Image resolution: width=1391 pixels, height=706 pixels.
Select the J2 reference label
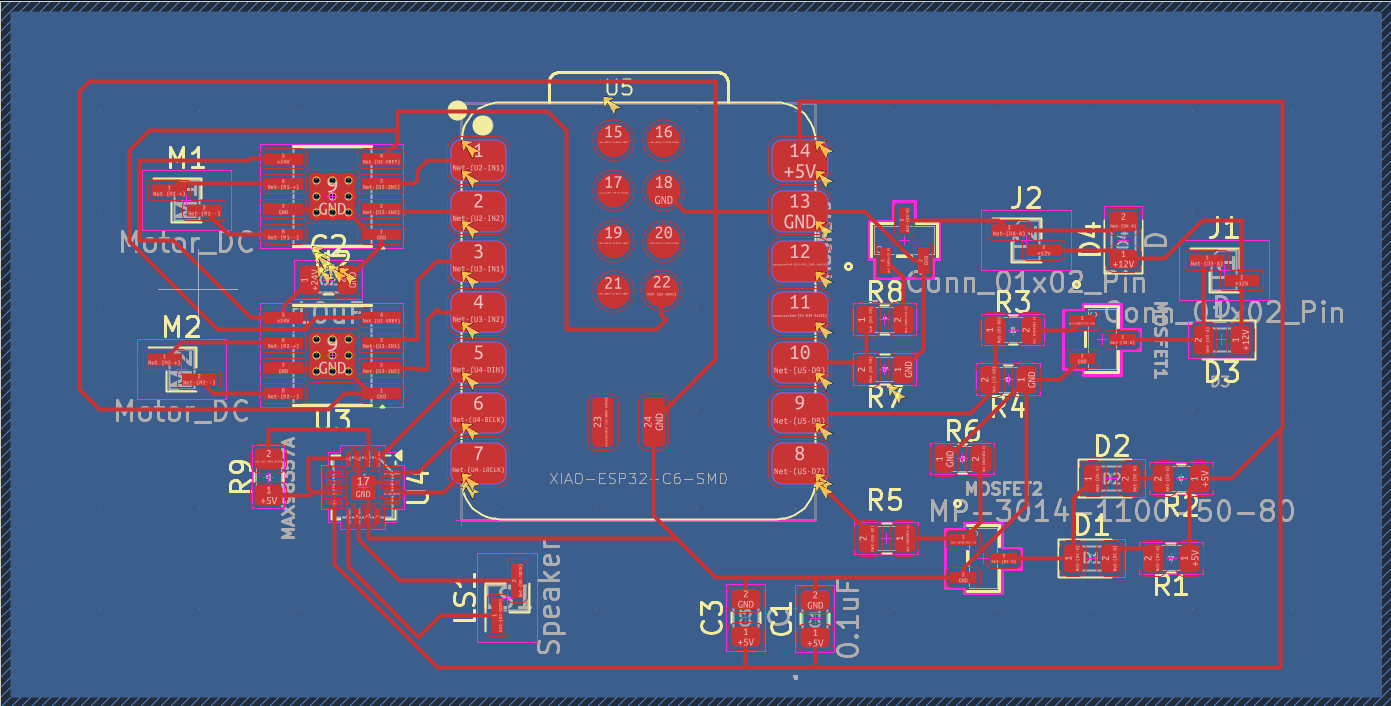click(x=1026, y=196)
